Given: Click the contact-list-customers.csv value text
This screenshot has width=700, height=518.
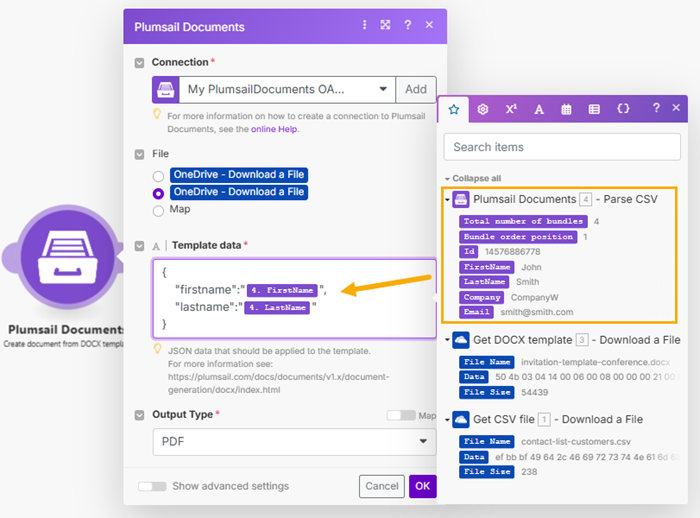Looking at the screenshot, I should (x=576, y=442).
